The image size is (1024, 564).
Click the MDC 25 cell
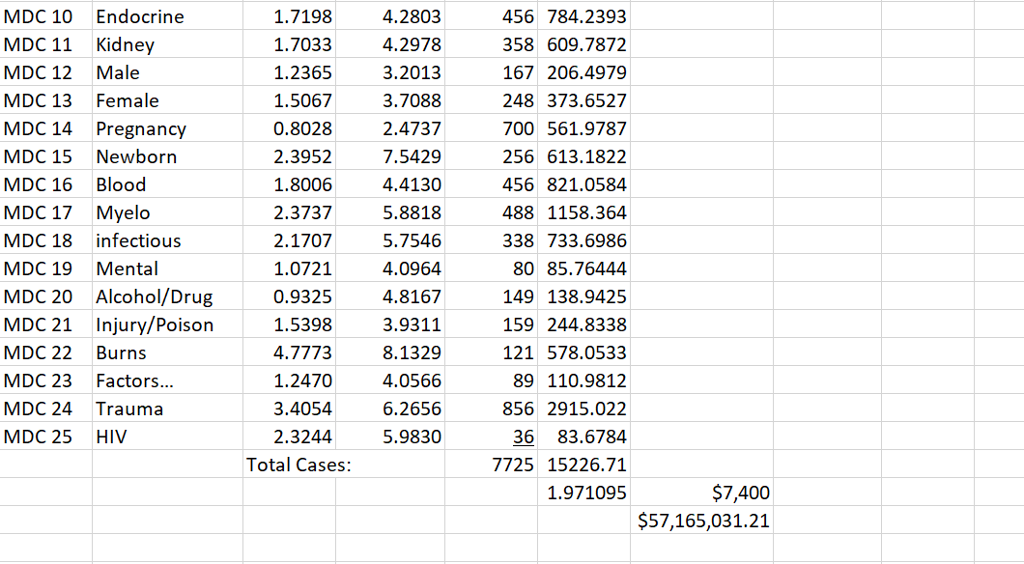point(46,437)
